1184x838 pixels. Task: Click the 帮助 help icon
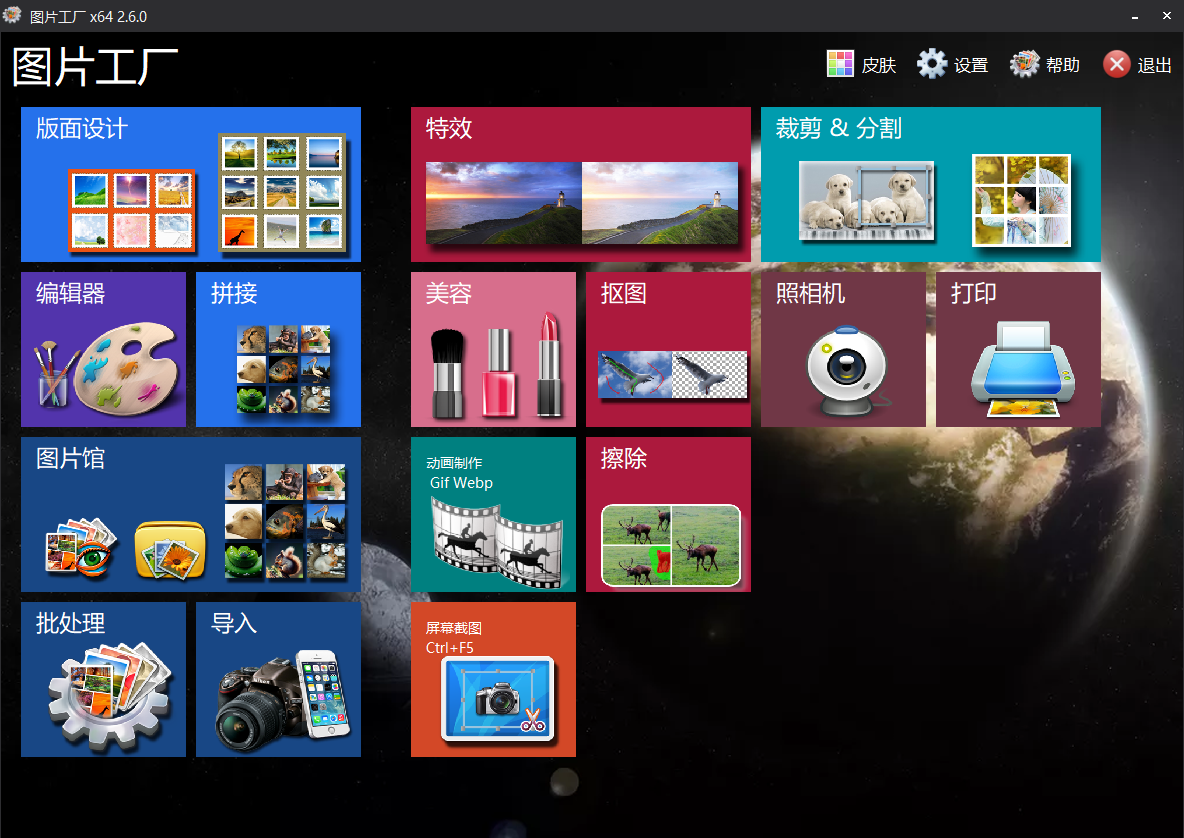pyautogui.click(x=1025, y=64)
